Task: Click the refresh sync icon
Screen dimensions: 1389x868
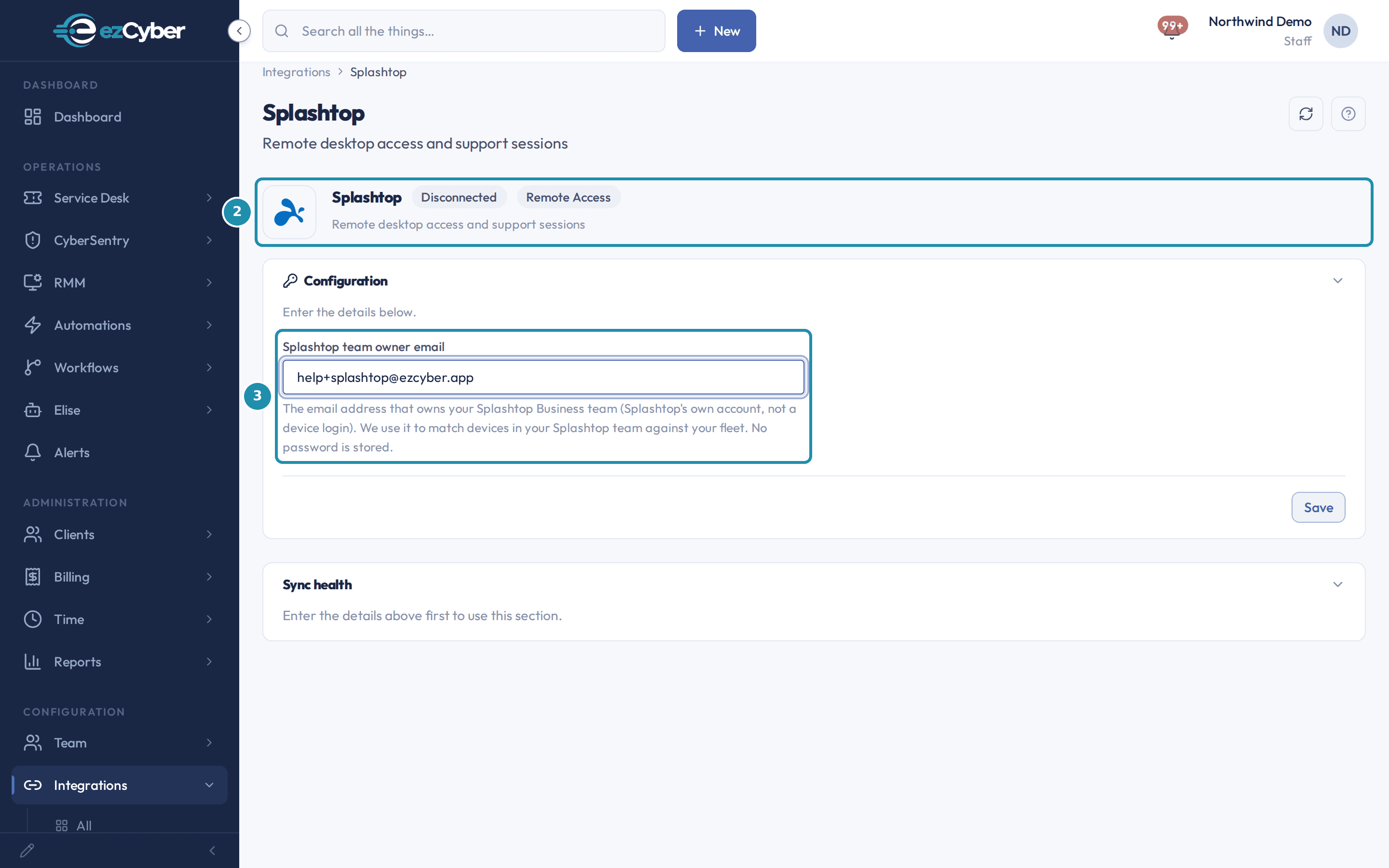Action: 1306,114
